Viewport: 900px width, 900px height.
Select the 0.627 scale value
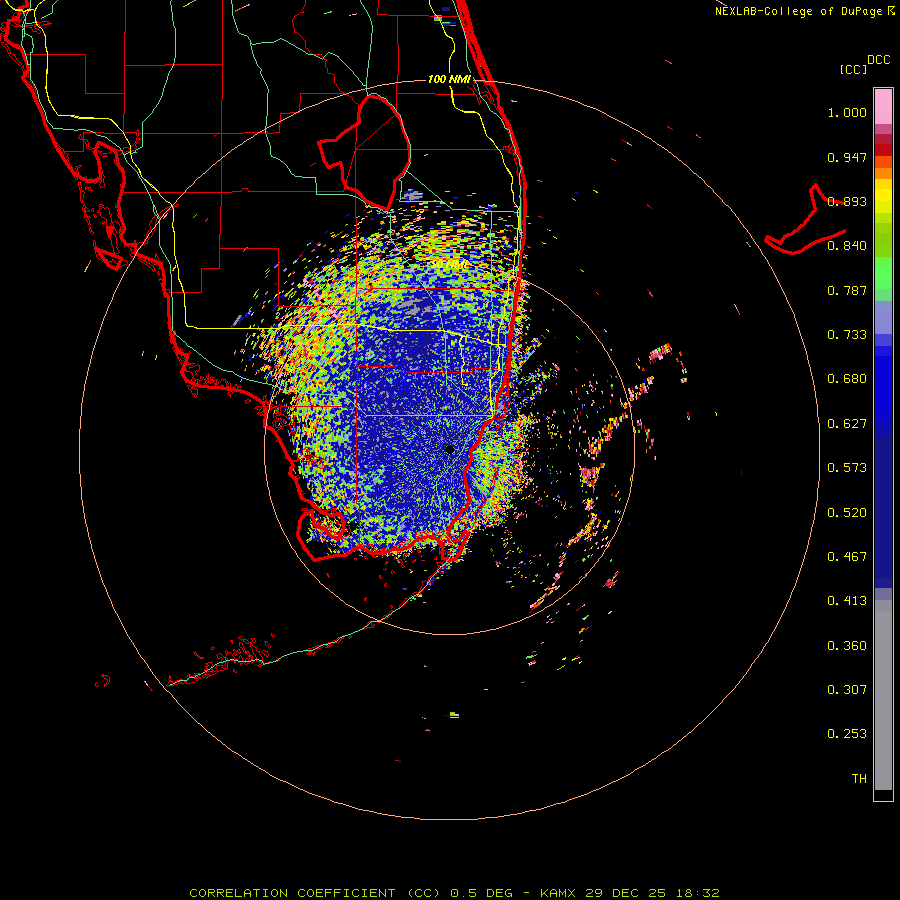click(x=847, y=424)
